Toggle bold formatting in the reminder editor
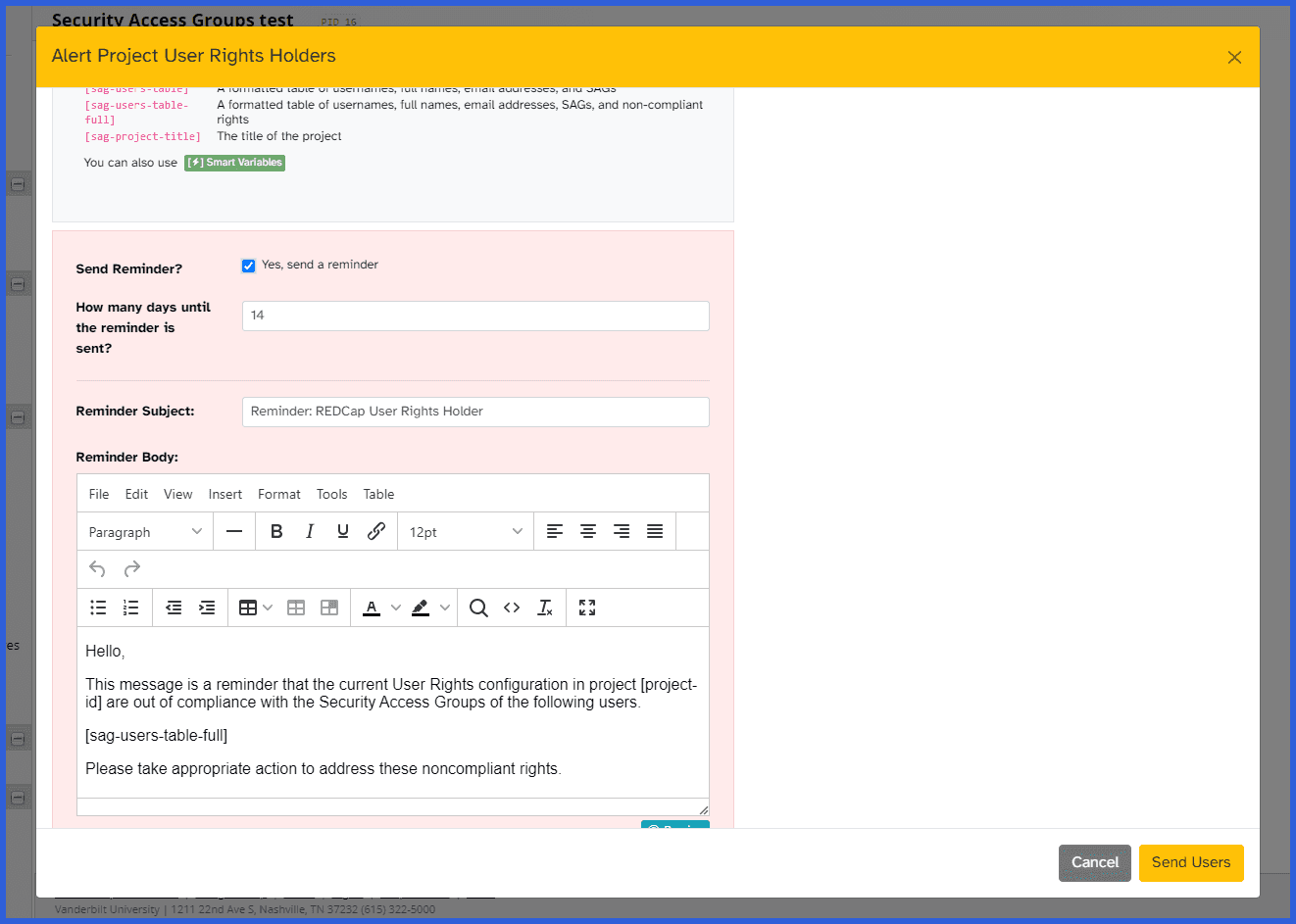The width and height of the screenshot is (1296, 924). click(x=276, y=531)
